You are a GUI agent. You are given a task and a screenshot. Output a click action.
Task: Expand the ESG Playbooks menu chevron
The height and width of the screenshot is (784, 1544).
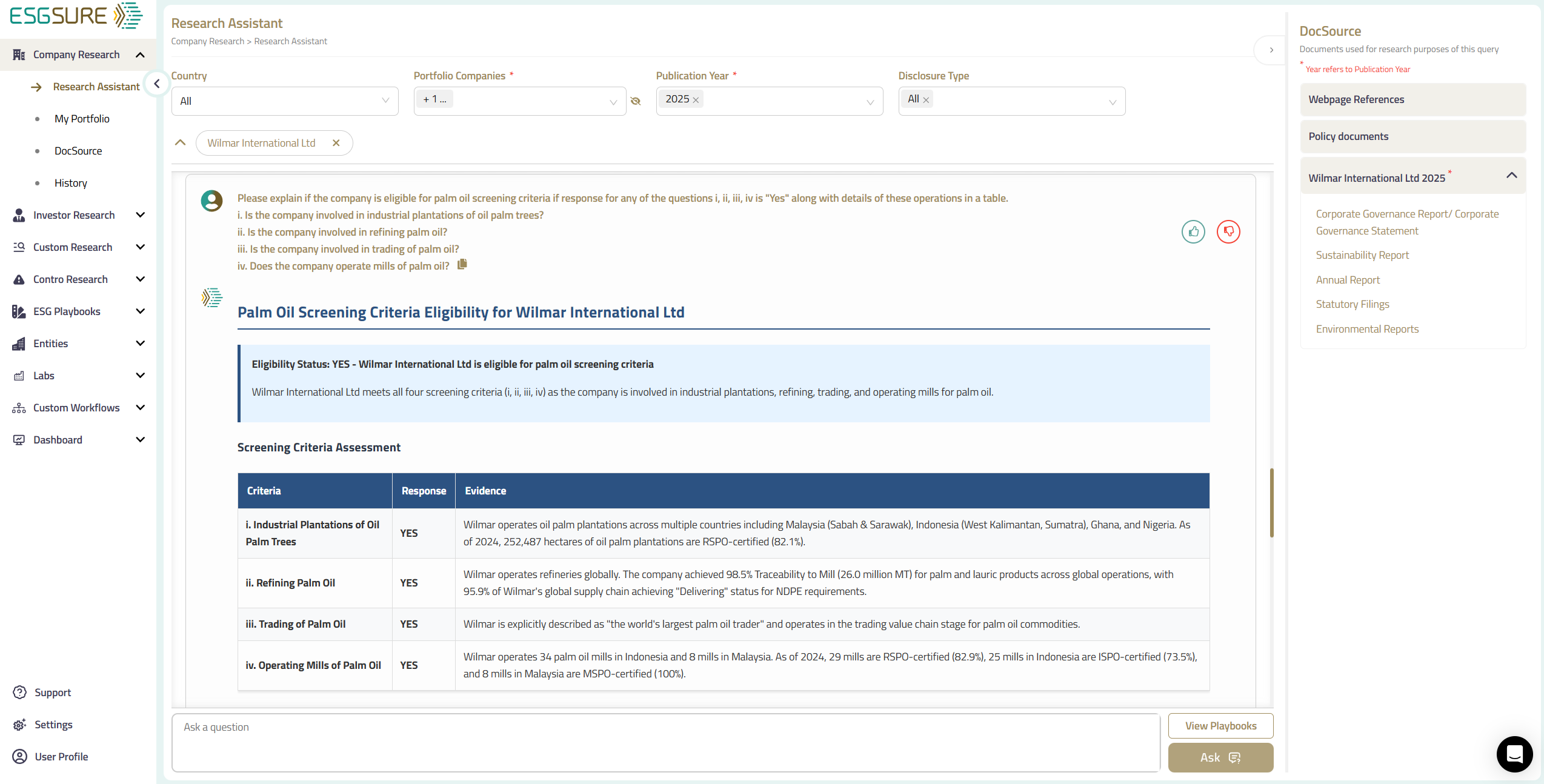point(141,311)
